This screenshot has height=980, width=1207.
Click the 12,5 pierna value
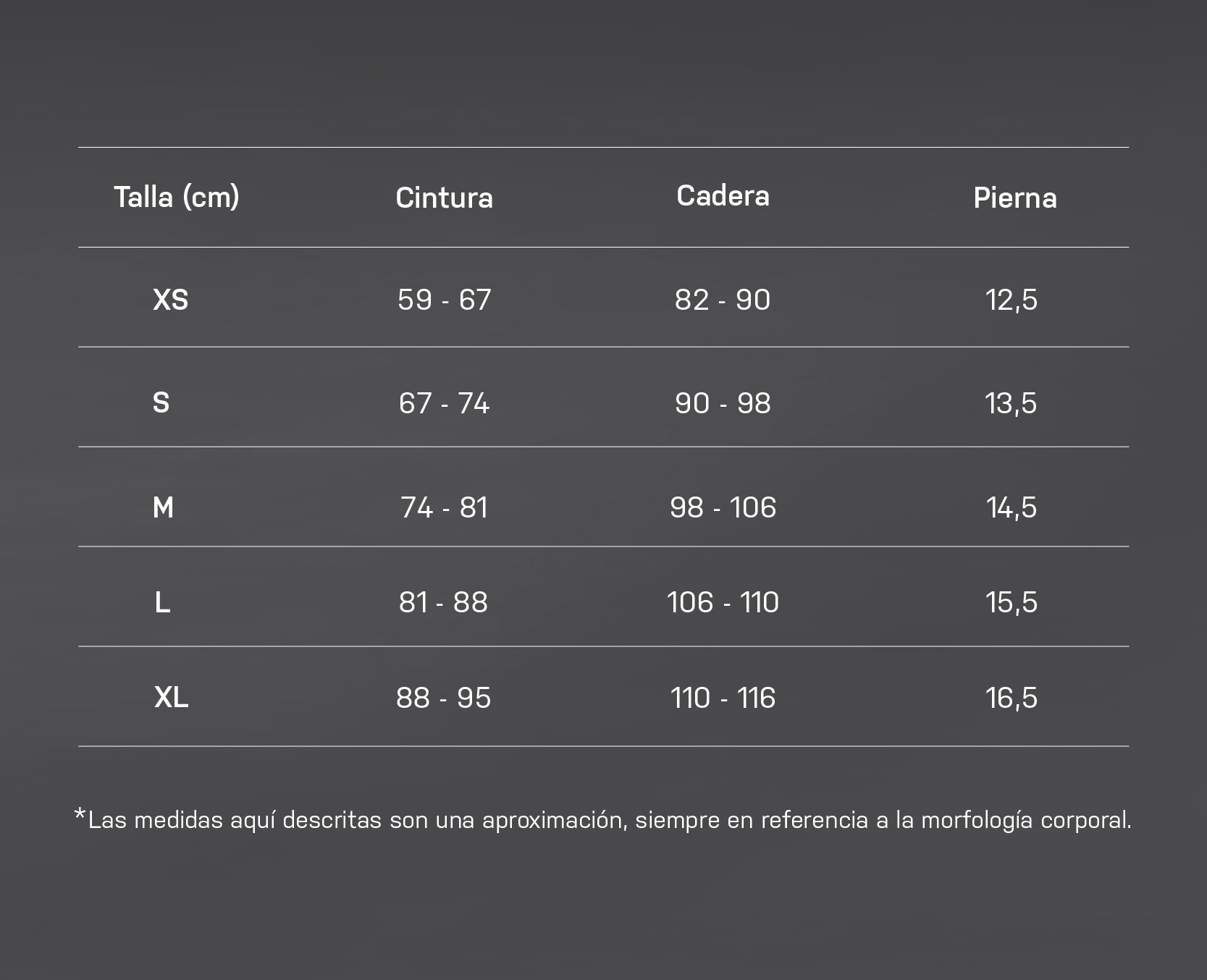point(1012,300)
